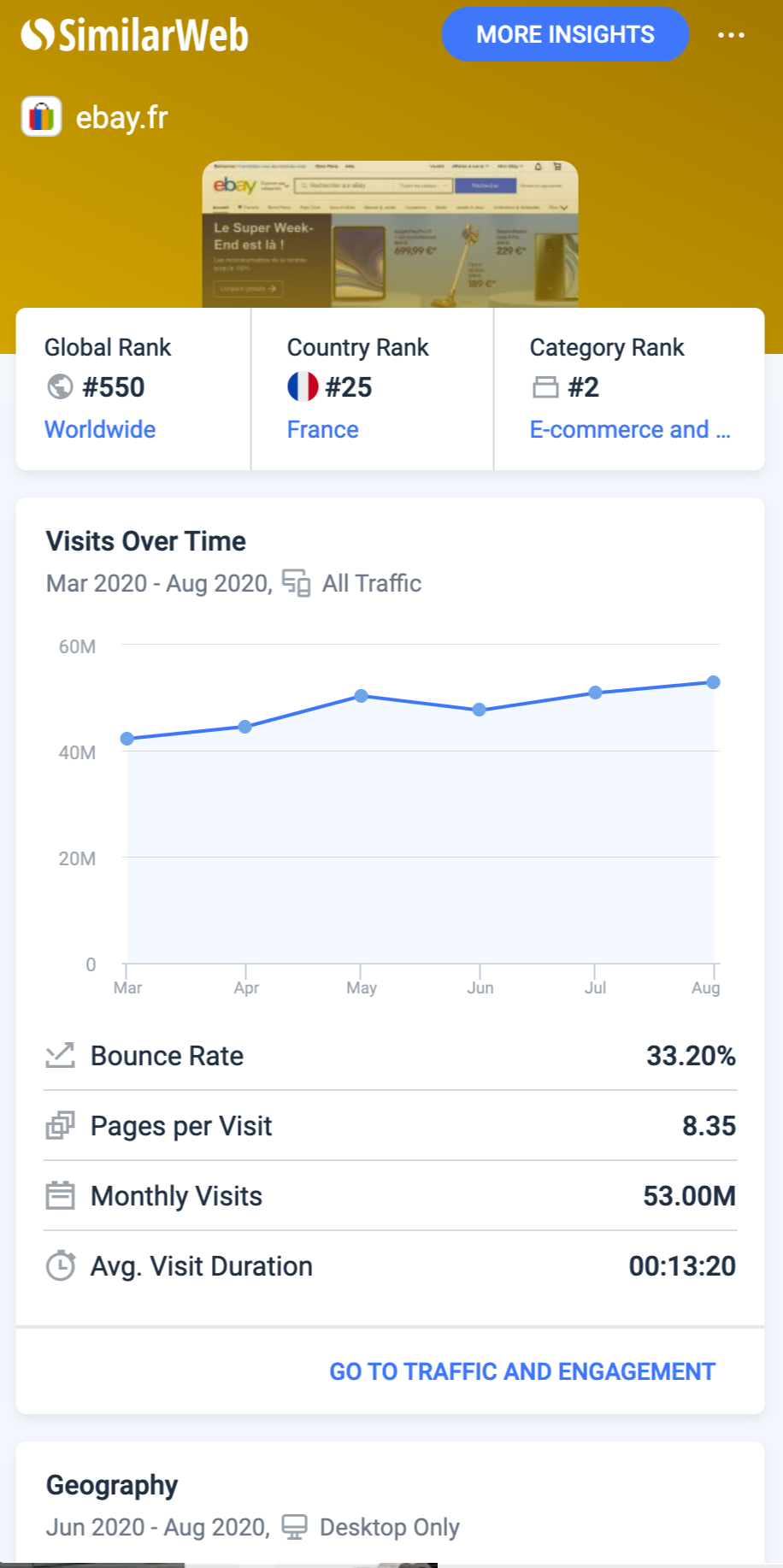Click the Pages per Visit icon
Screen dimensions: 783x1568
point(60,1126)
